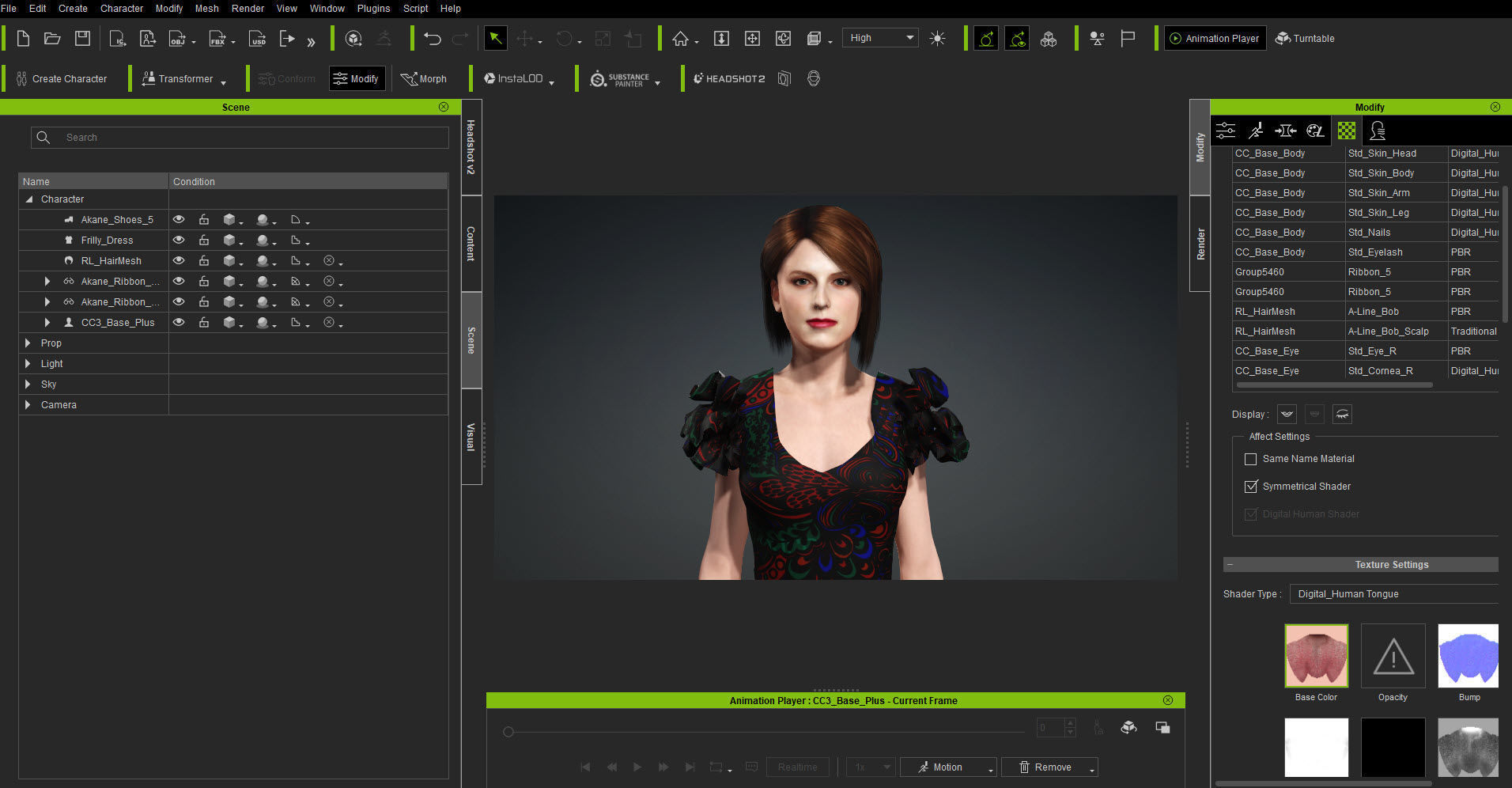
Task: Save project using the floppy disk icon
Action: coord(82,38)
